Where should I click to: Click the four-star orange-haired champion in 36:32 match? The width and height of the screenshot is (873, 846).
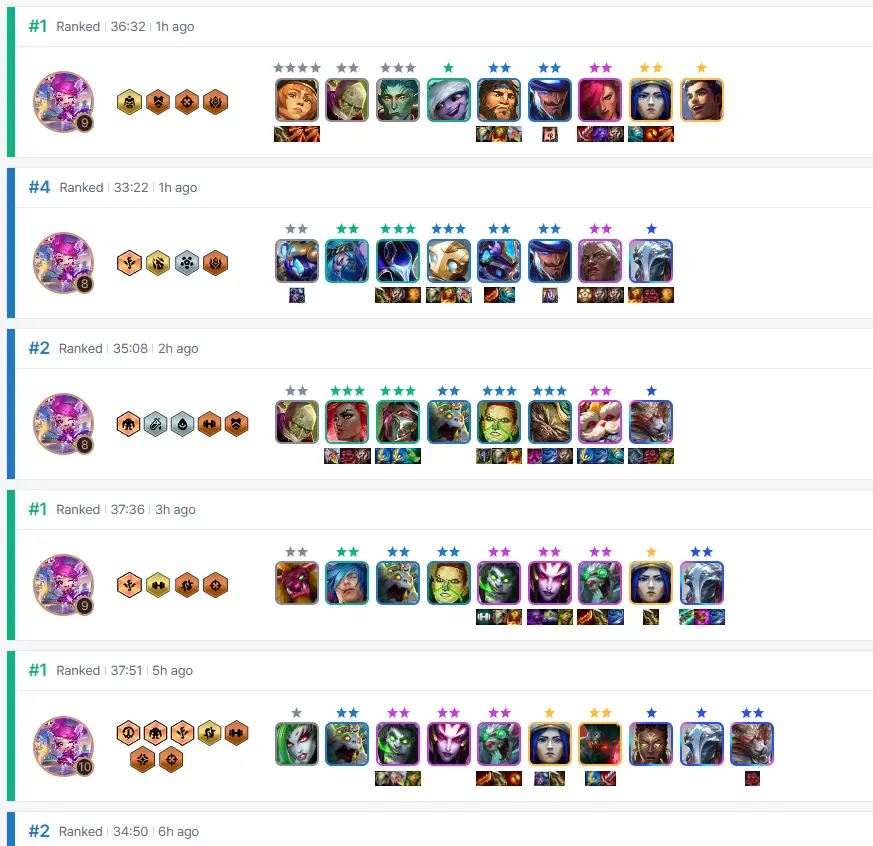[297, 100]
